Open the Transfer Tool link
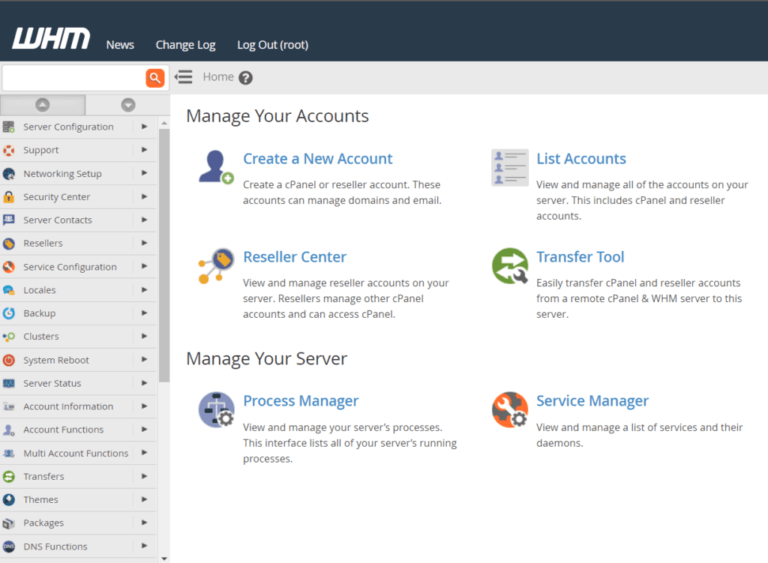 580,257
